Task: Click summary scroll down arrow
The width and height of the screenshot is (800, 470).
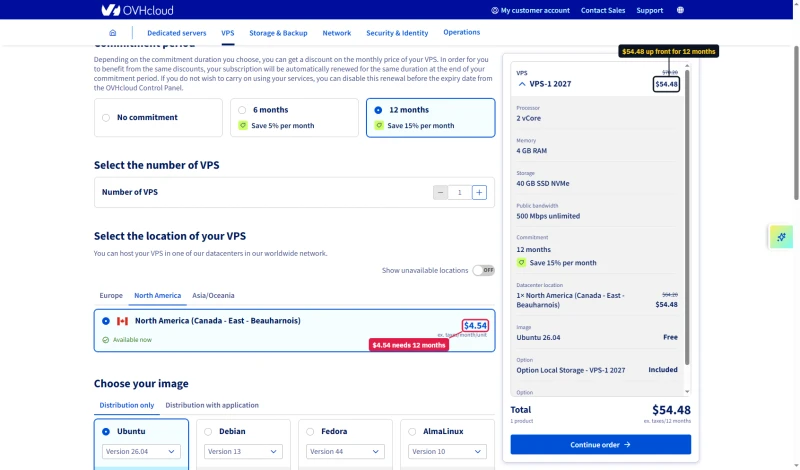Action: pos(687,392)
